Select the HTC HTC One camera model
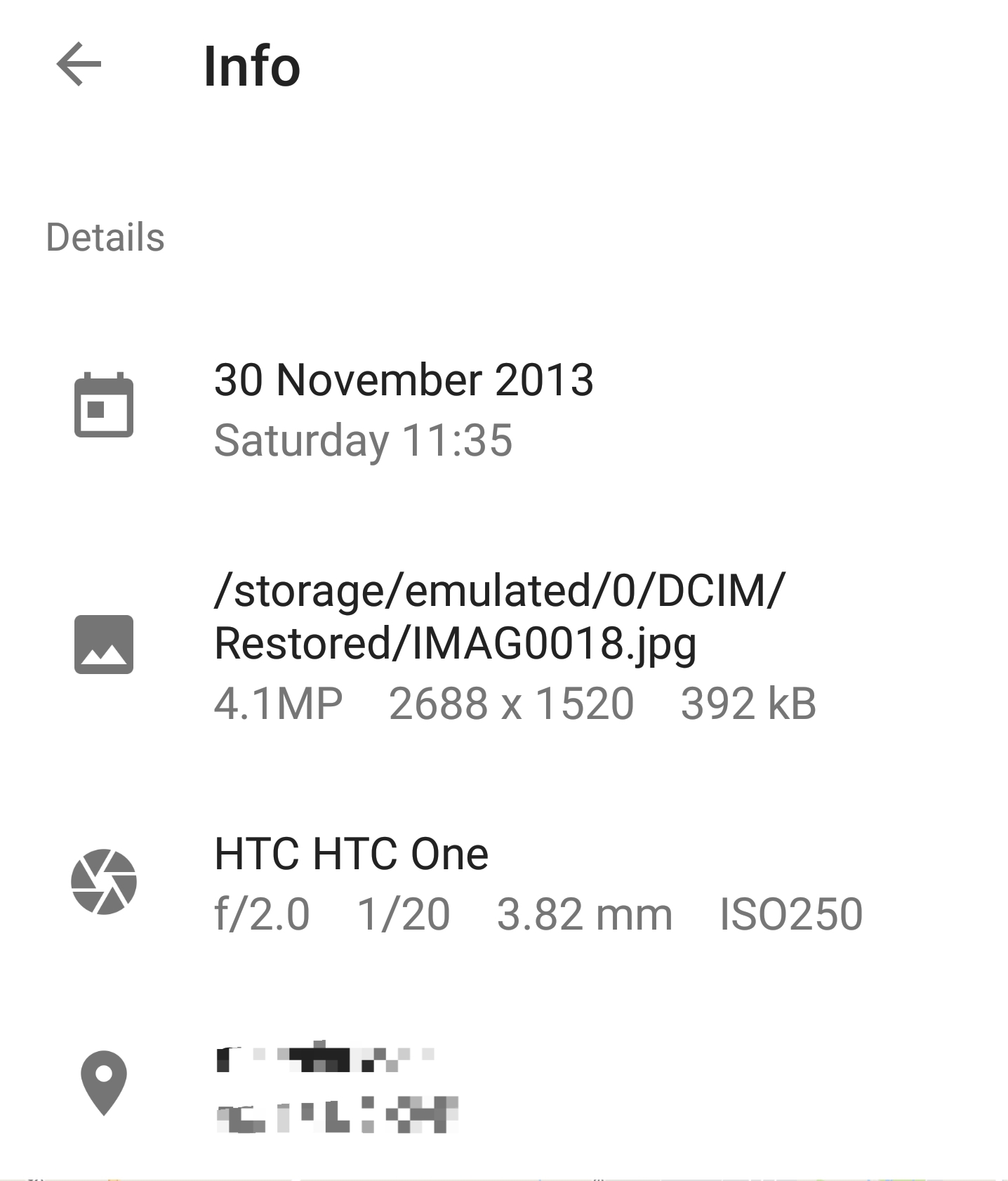The image size is (1008, 1181). point(351,854)
